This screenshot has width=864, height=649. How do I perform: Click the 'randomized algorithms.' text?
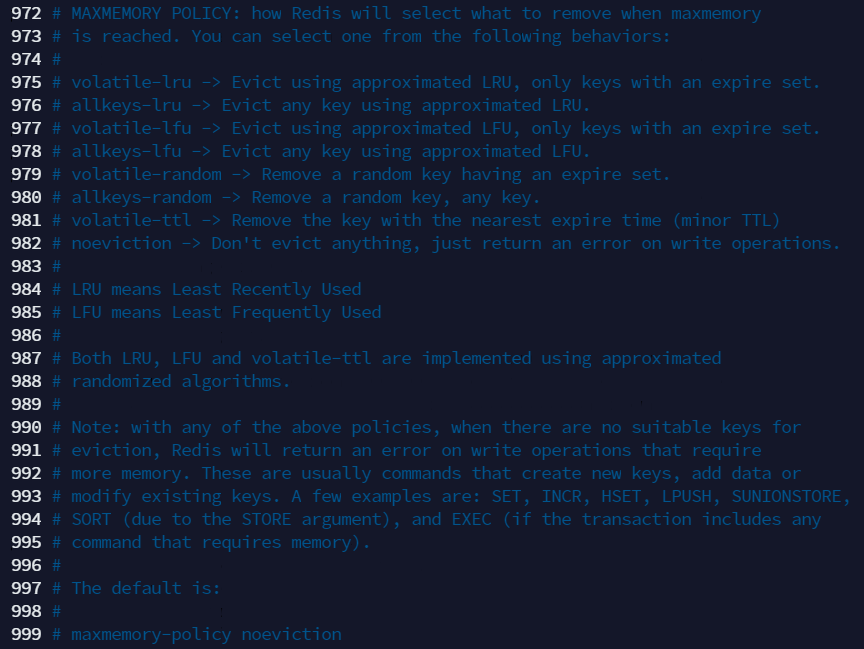point(181,381)
